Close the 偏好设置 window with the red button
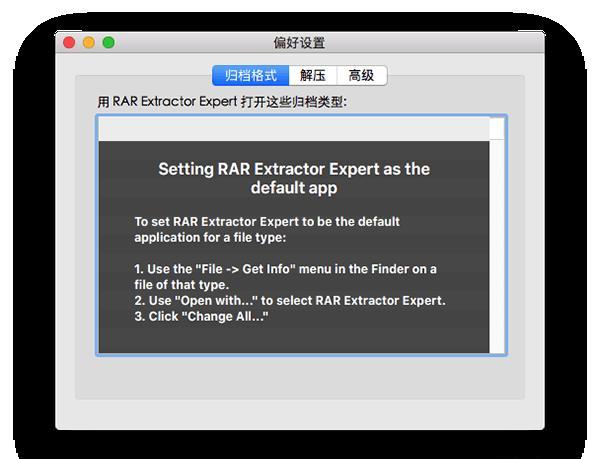600x459 pixels. click(x=69, y=42)
